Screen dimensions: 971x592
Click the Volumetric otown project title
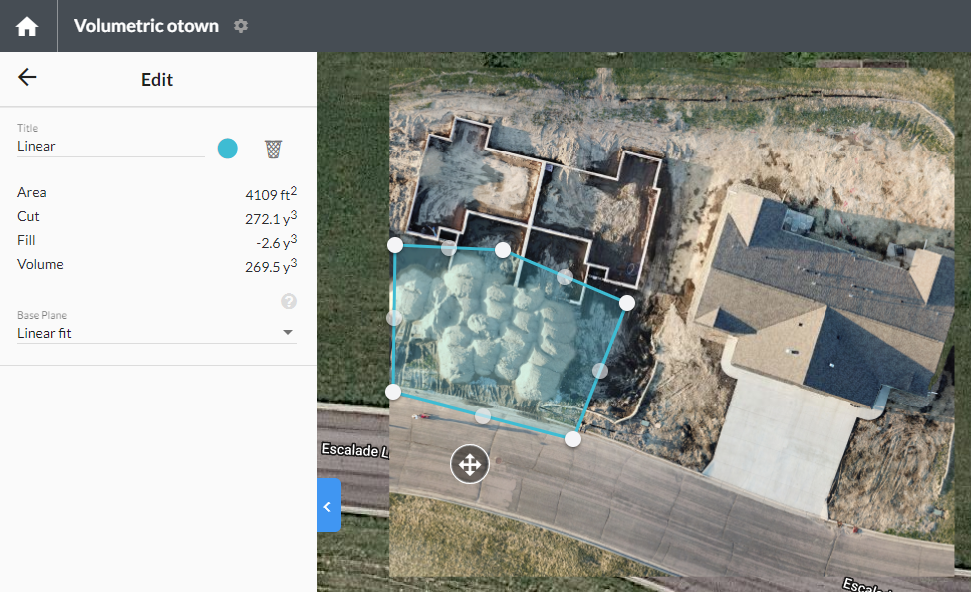[x=146, y=26]
